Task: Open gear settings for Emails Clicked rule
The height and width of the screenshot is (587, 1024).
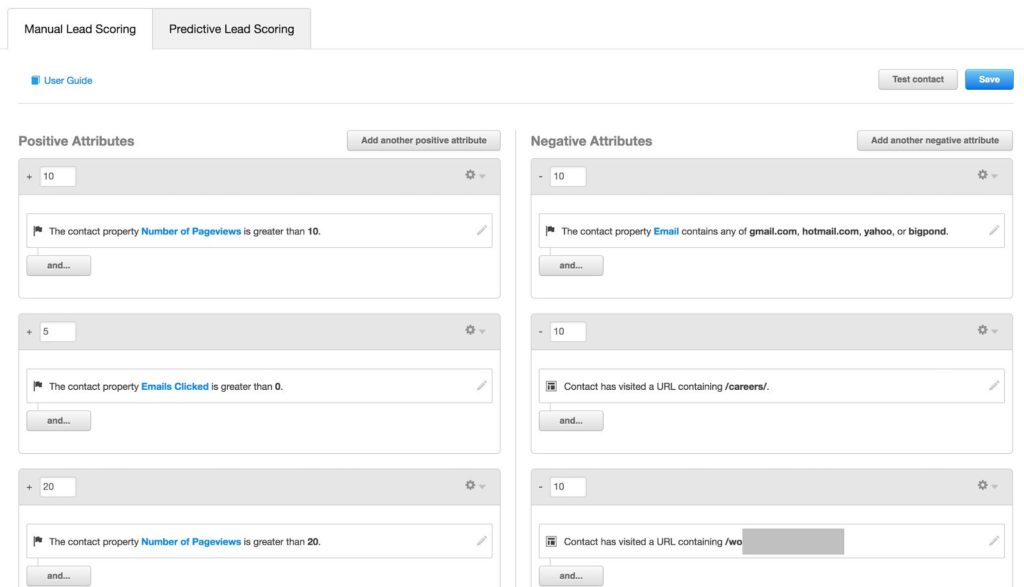Action: coord(475,330)
